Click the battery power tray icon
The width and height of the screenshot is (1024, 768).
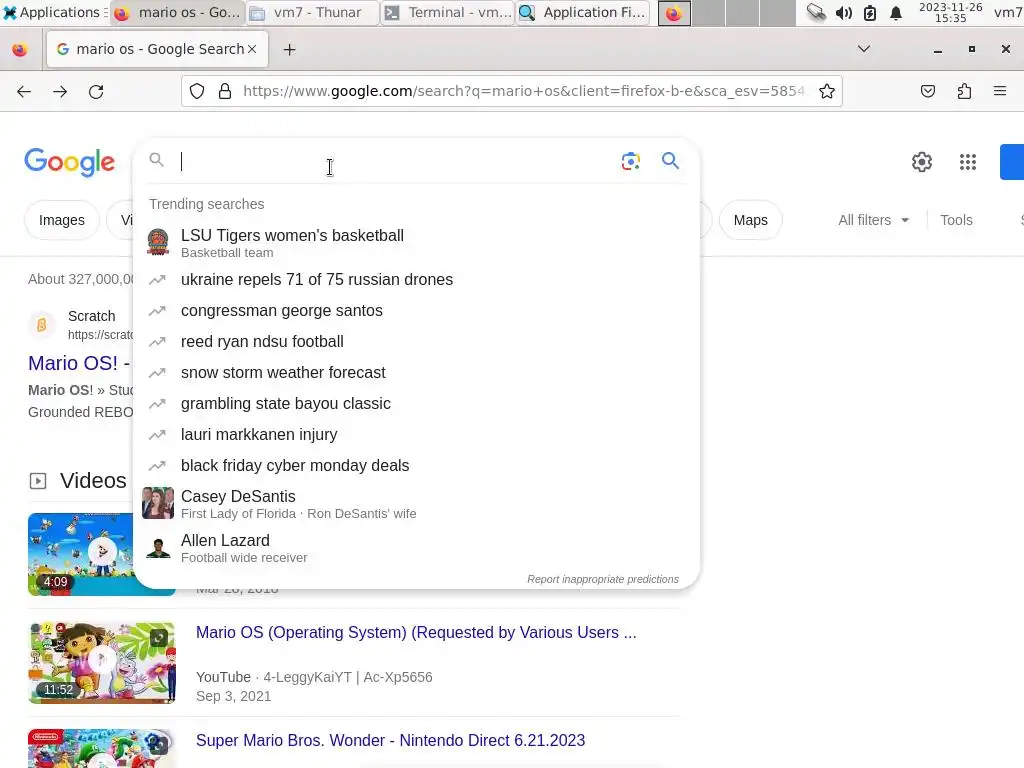click(870, 12)
